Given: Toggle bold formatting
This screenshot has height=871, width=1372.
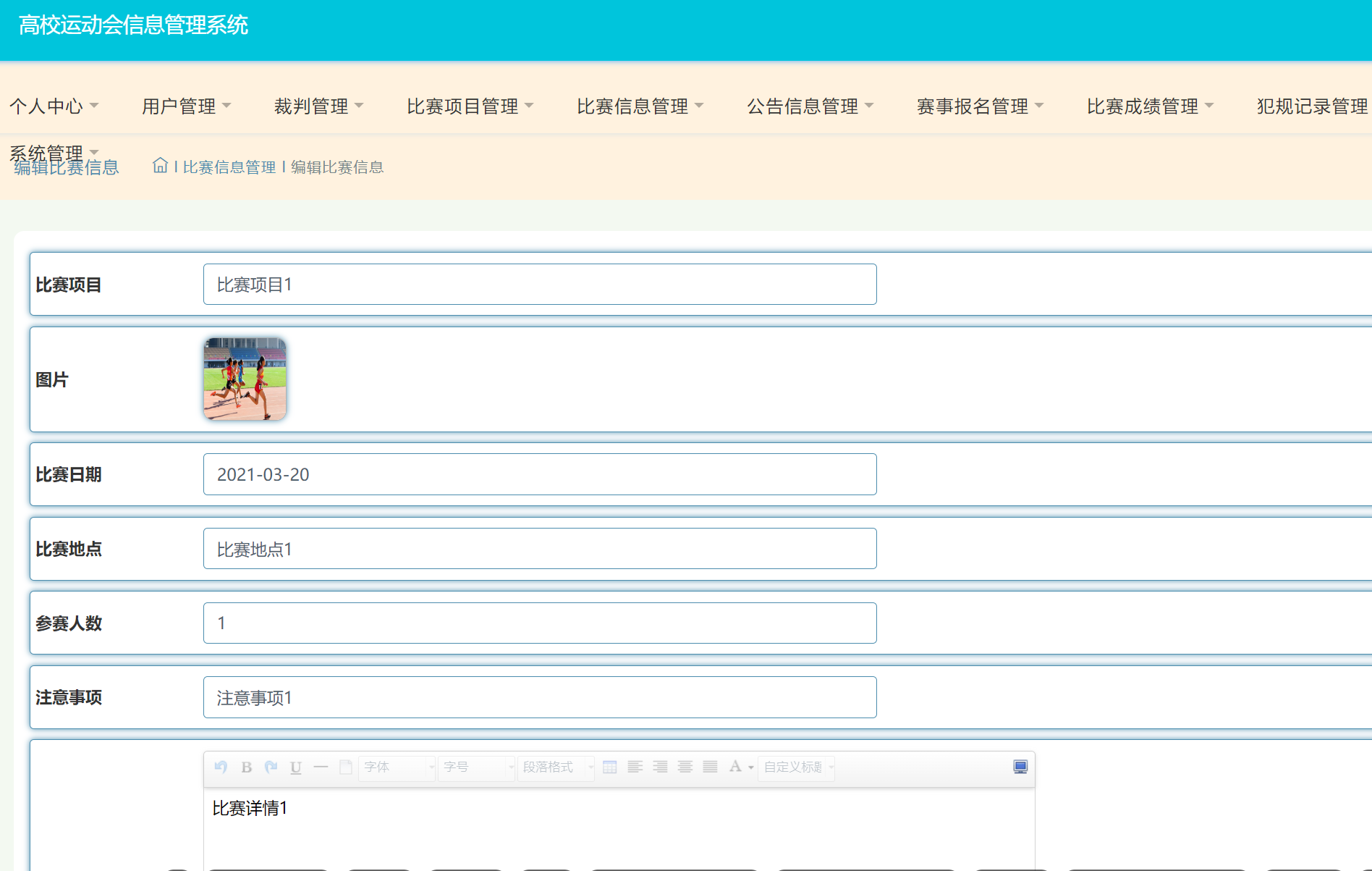Looking at the screenshot, I should point(247,767).
